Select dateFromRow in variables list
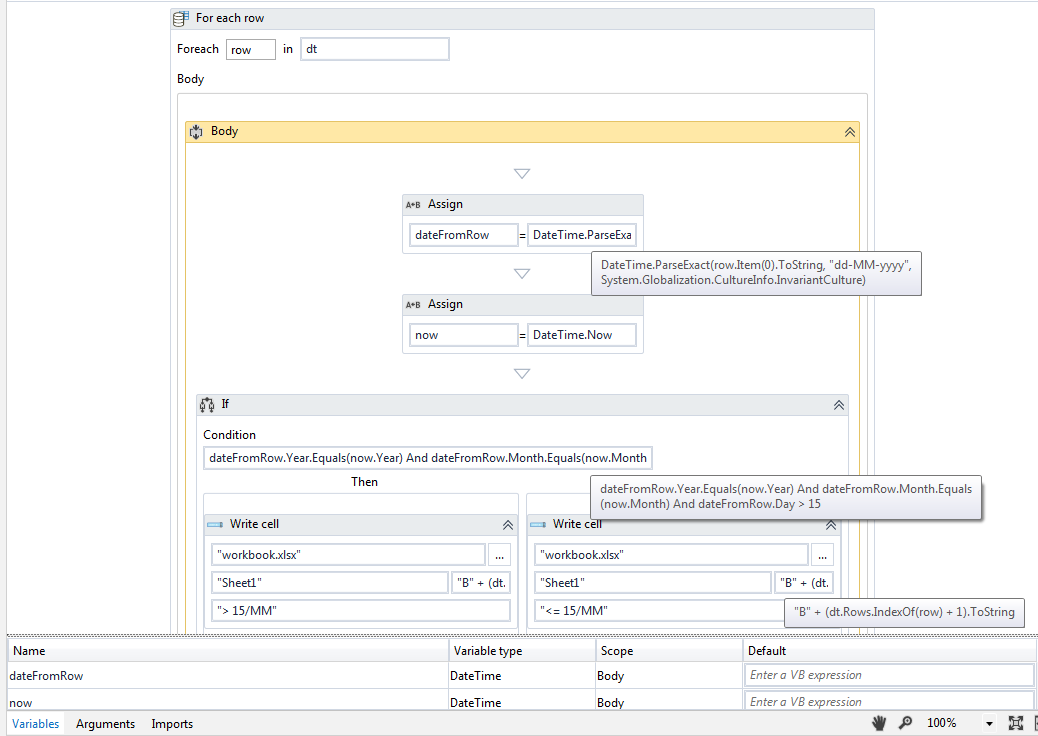The width and height of the screenshot is (1038, 736). (x=228, y=676)
